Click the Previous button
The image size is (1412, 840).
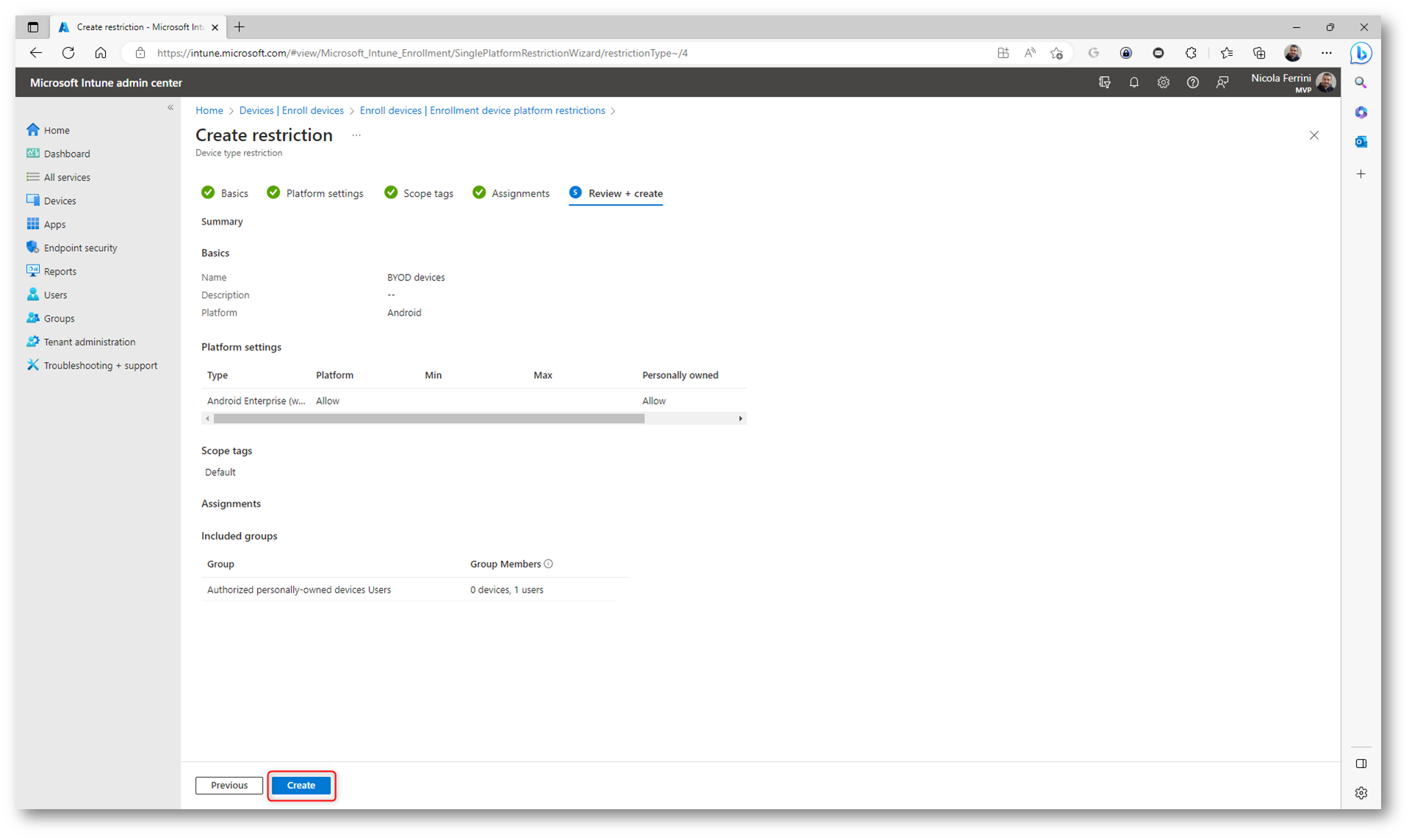pyautogui.click(x=229, y=785)
